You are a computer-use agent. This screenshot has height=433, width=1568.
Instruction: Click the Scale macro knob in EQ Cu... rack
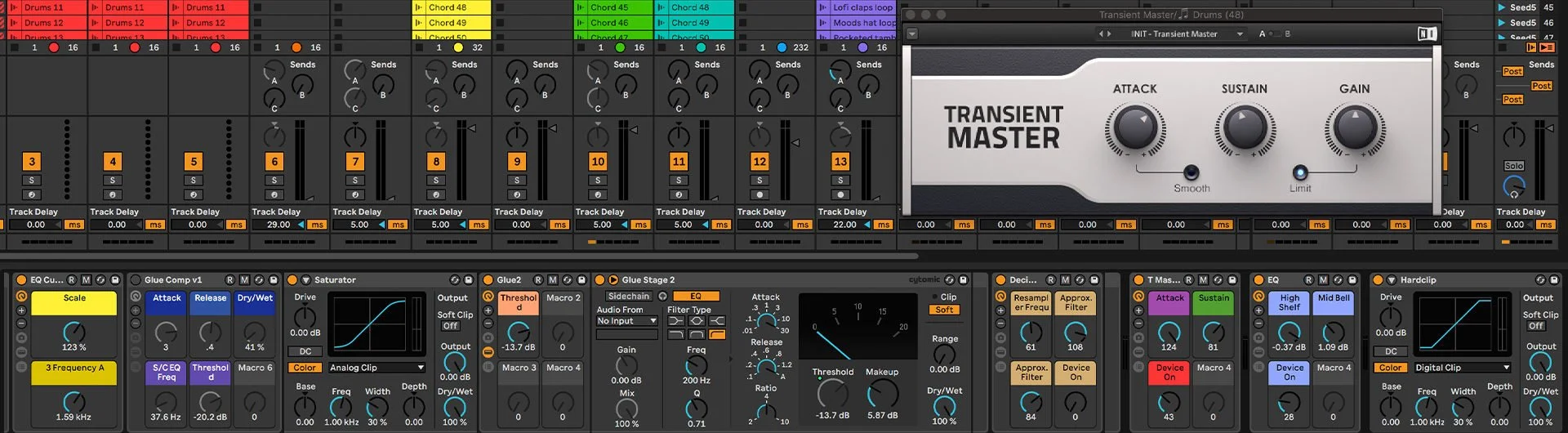[x=74, y=332]
